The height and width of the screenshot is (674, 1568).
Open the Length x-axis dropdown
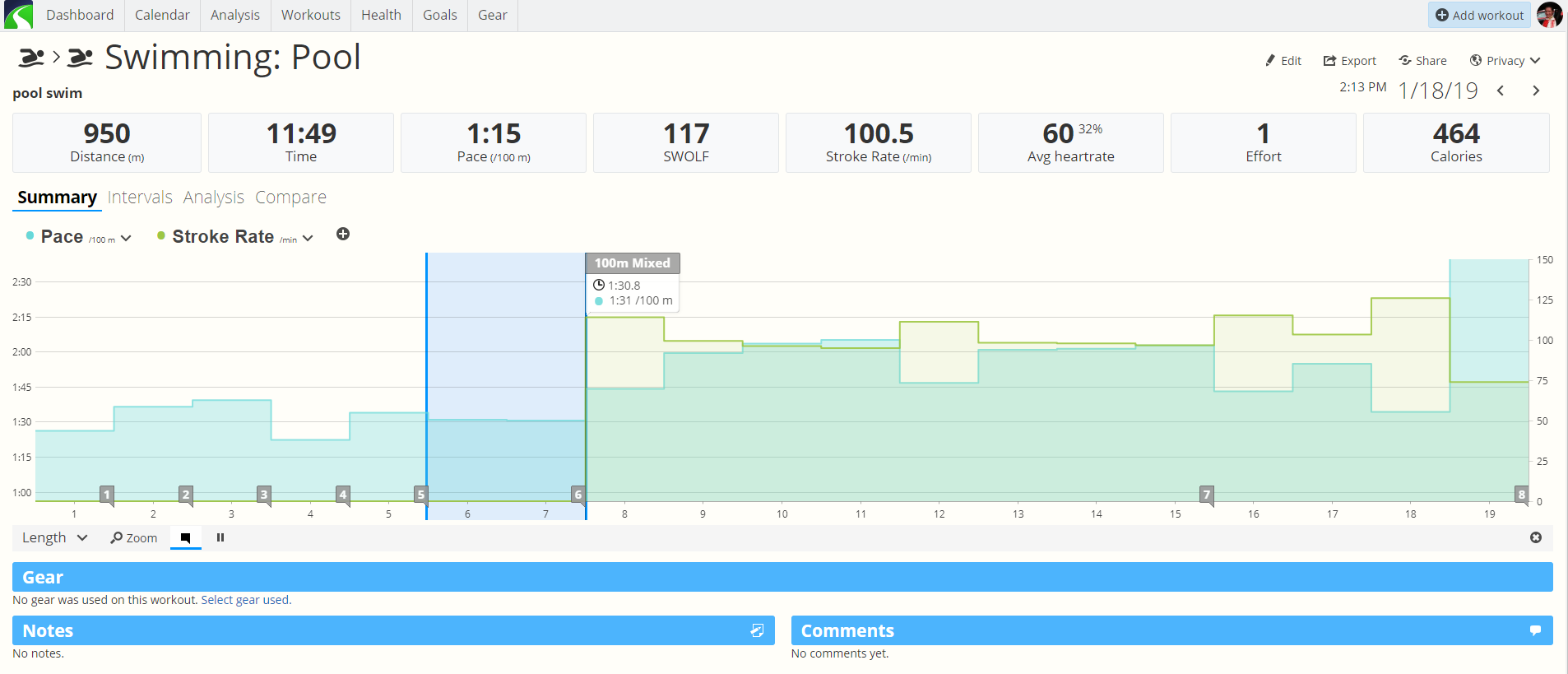click(x=54, y=537)
